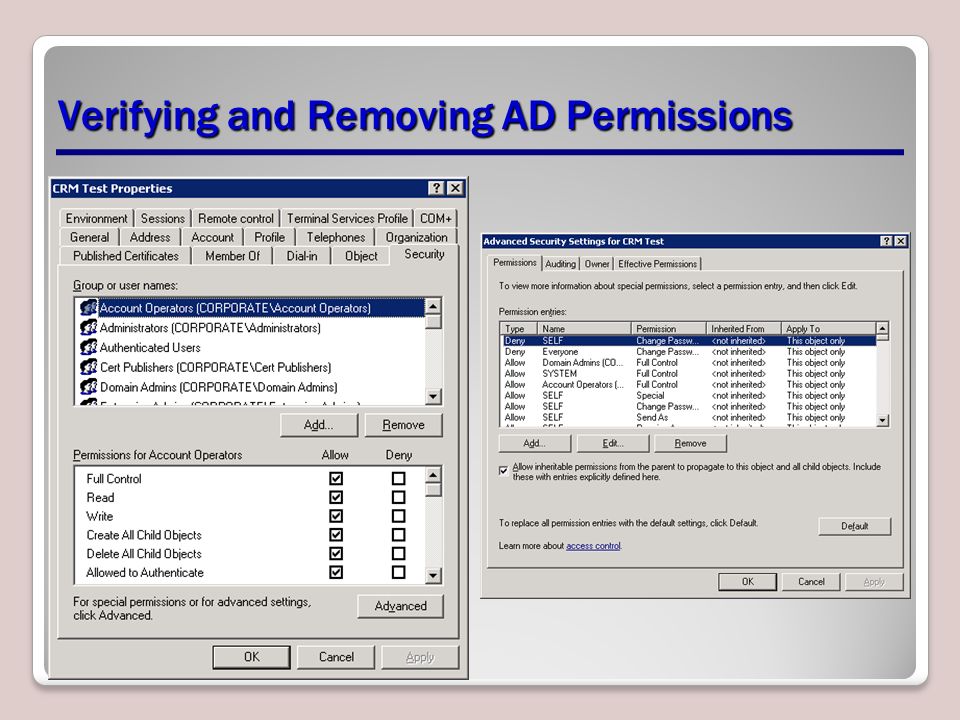Tick Allow for Full Control
The width and height of the screenshot is (960, 720).
point(336,478)
